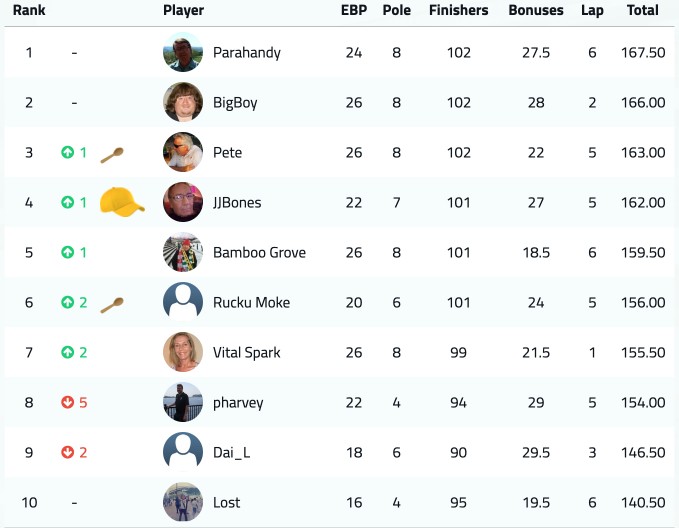Click the Rank column header
Viewport: 679px width, 528px height.
click(29, 10)
